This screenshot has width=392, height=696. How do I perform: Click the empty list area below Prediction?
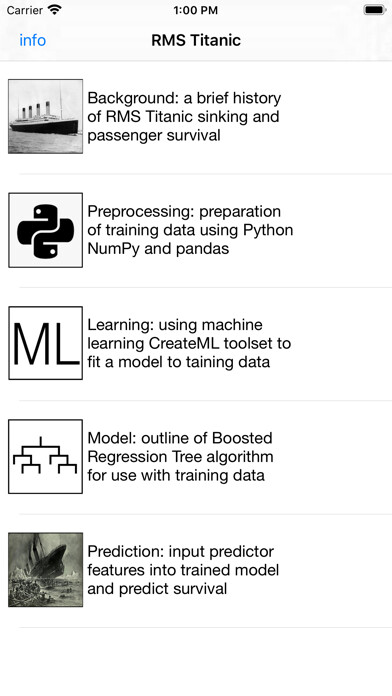click(x=196, y=662)
